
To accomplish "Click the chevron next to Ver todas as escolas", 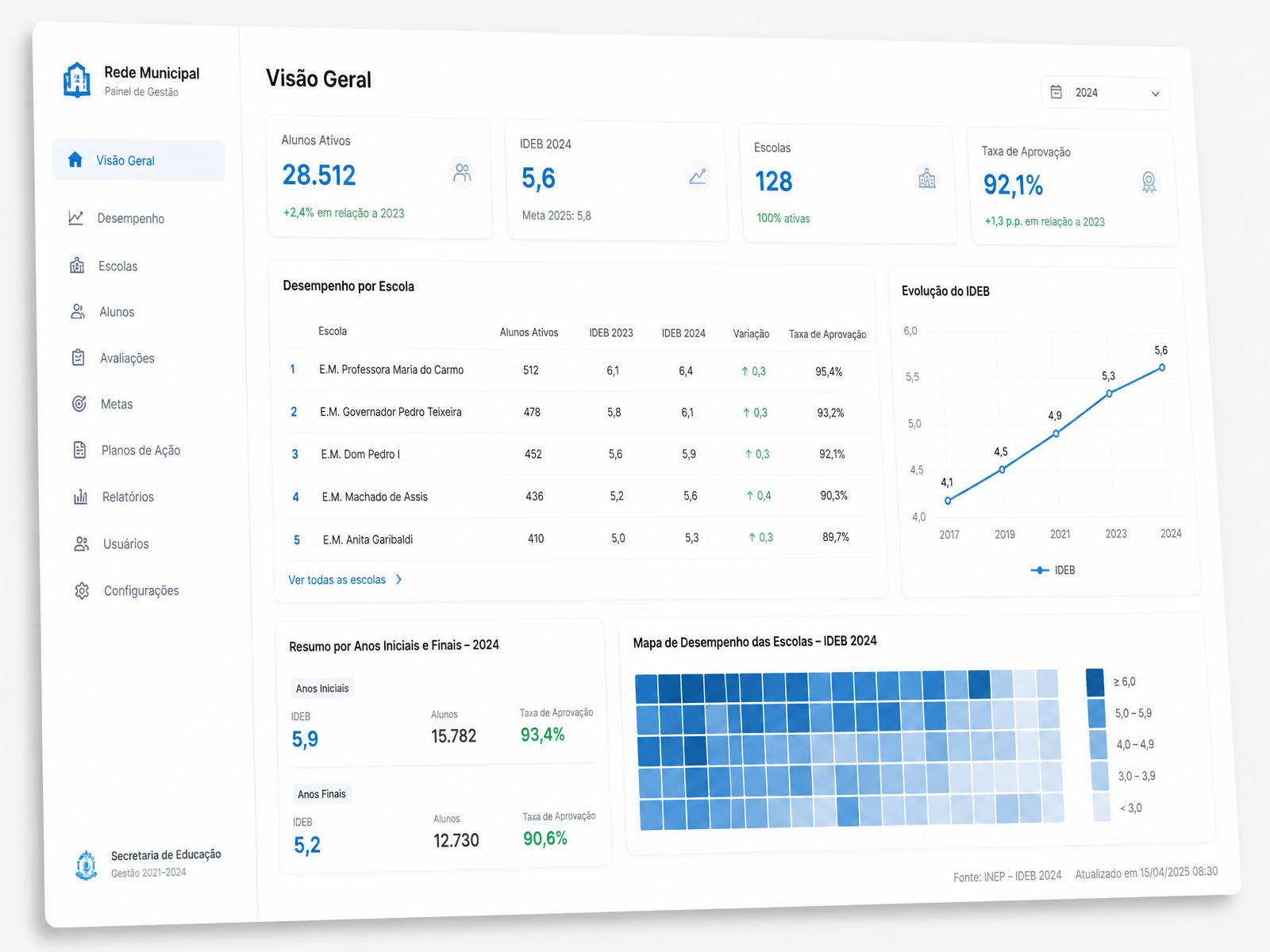I will click(398, 580).
